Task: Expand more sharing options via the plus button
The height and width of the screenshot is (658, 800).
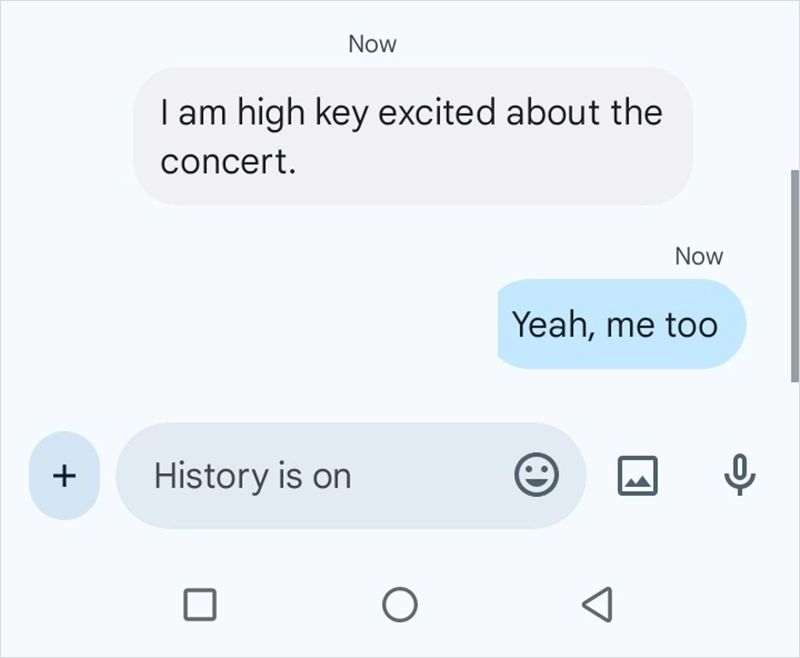Action: pyautogui.click(x=63, y=476)
